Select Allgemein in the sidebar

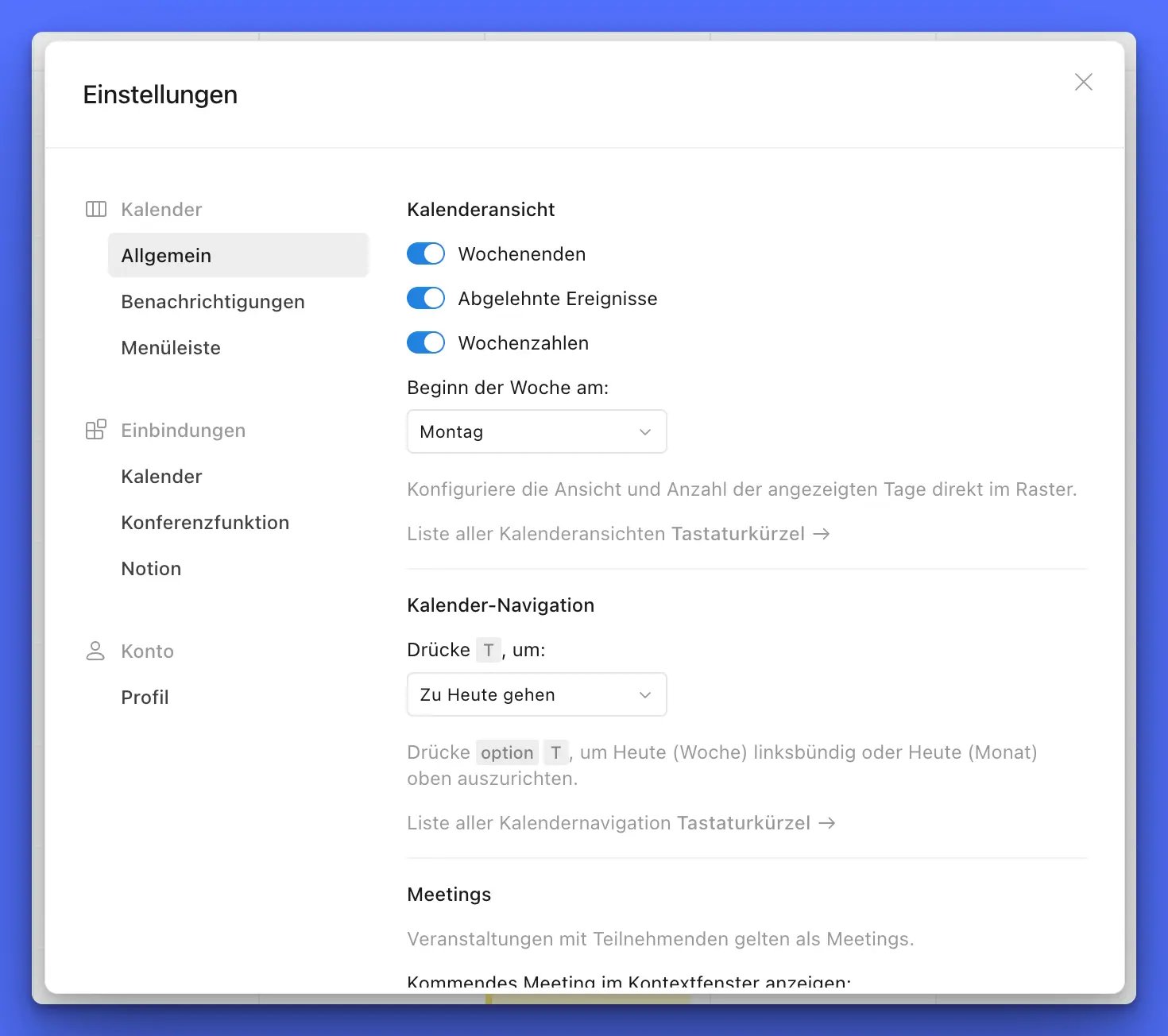click(x=166, y=255)
